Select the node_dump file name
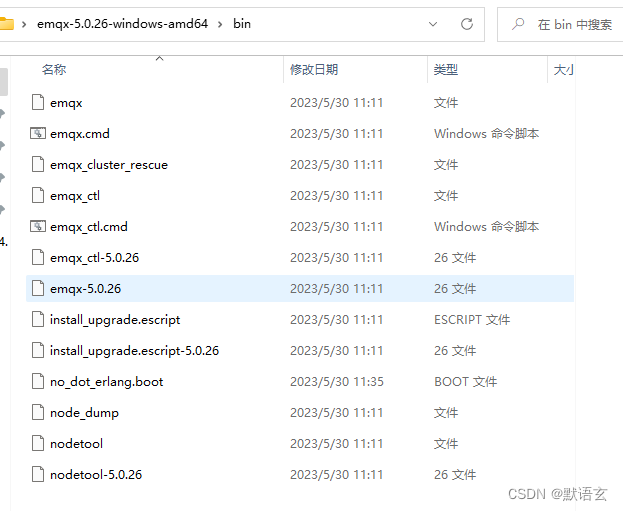The width and height of the screenshot is (623, 511). tap(84, 413)
